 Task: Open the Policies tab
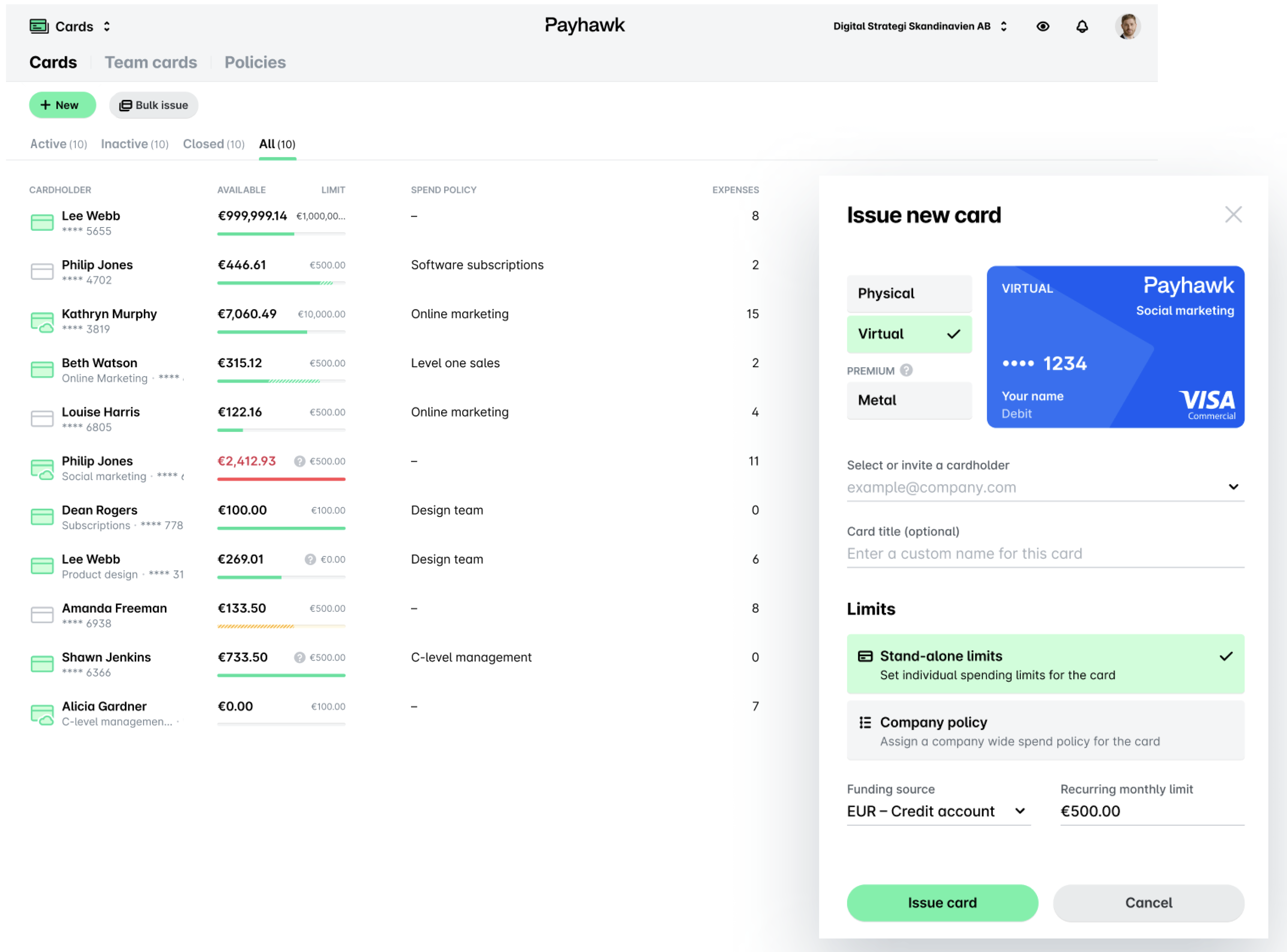click(255, 62)
